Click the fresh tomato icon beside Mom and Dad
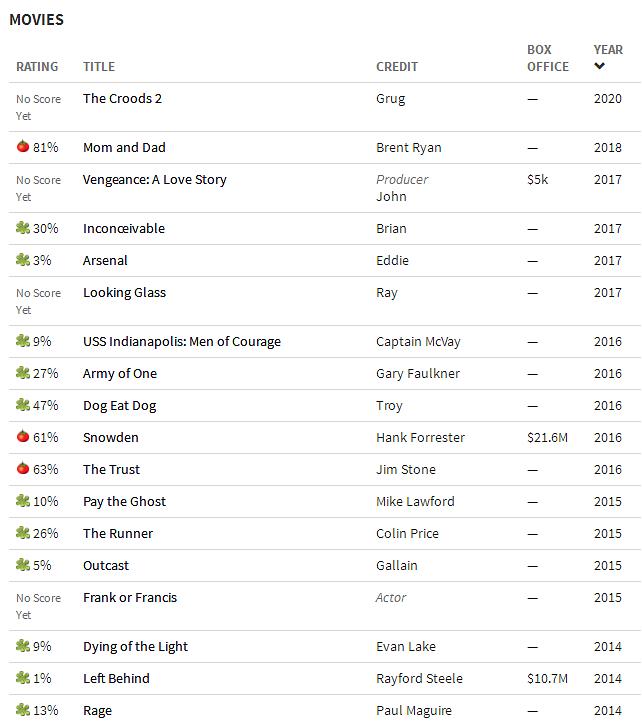 click(x=23, y=147)
